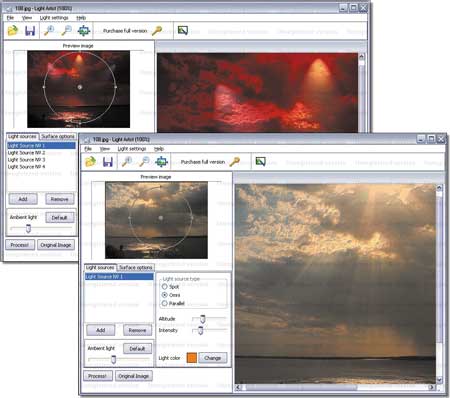Key icon beside Purchase in front window
Image resolution: width=450 pixels, height=398 pixels.
pos(235,162)
